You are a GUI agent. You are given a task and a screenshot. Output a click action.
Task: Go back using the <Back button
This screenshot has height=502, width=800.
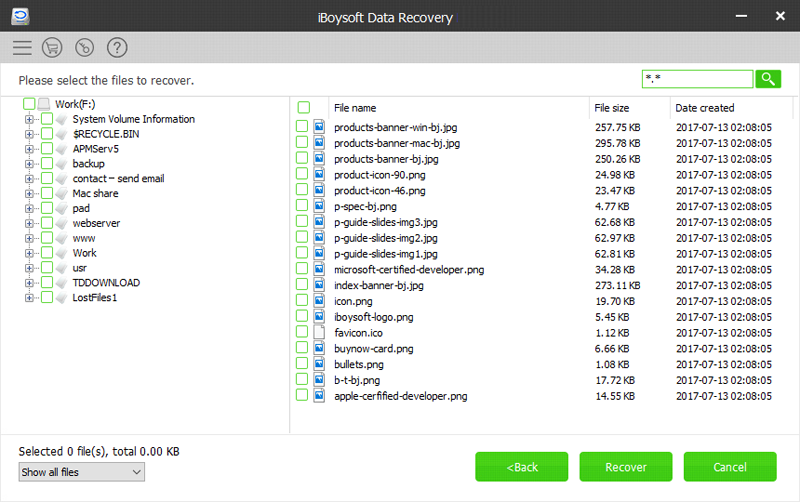point(522,467)
